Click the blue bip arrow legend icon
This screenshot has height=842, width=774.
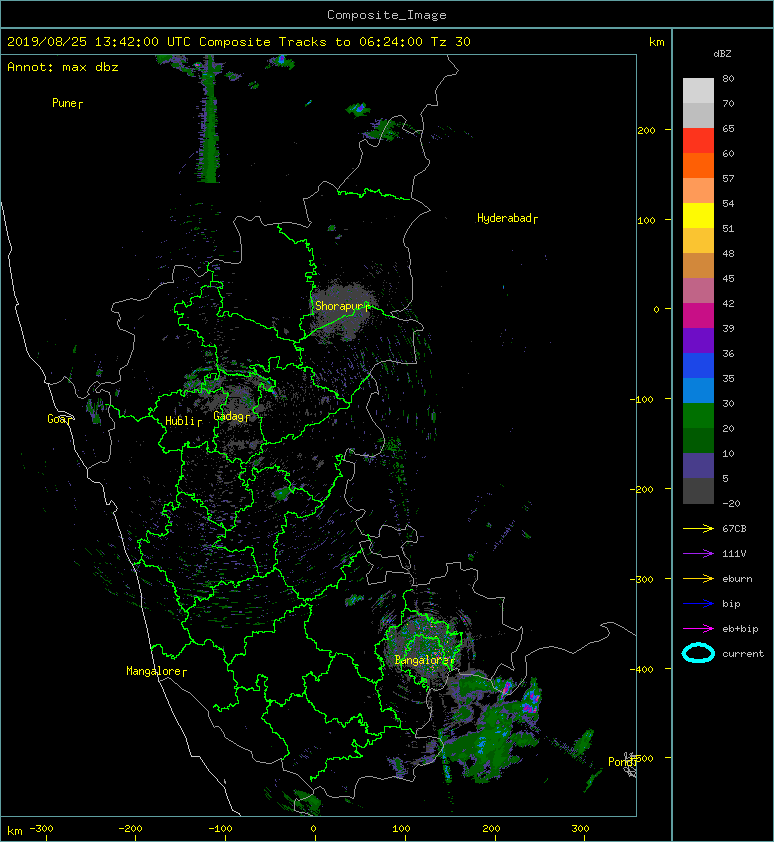click(698, 604)
